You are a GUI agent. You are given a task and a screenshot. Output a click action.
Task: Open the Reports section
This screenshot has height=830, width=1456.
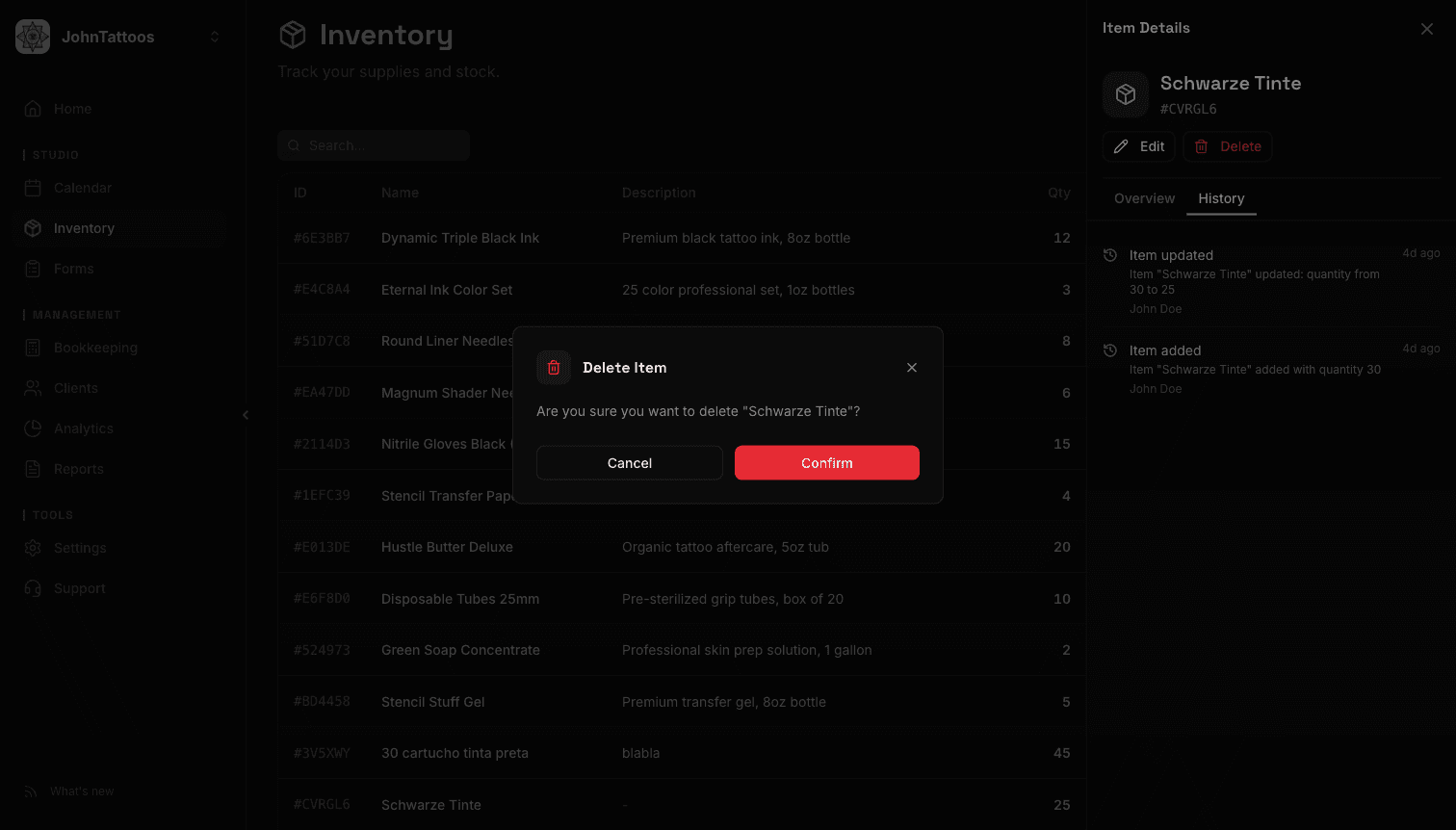coord(34,469)
